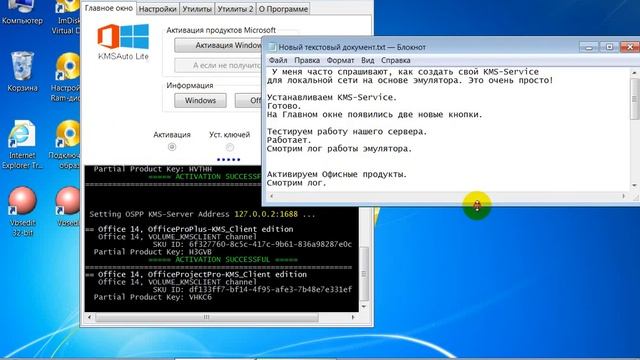
Task: Open the ImDisk Virtual Disk shortcut
Action: [x=67, y=18]
